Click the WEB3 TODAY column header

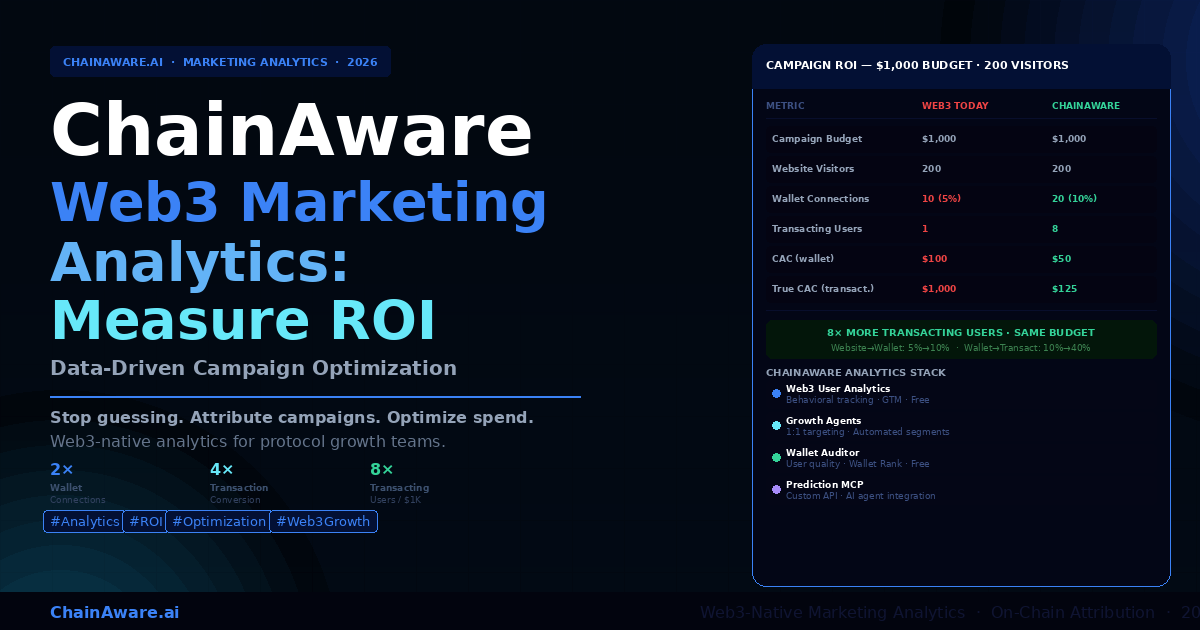(955, 105)
